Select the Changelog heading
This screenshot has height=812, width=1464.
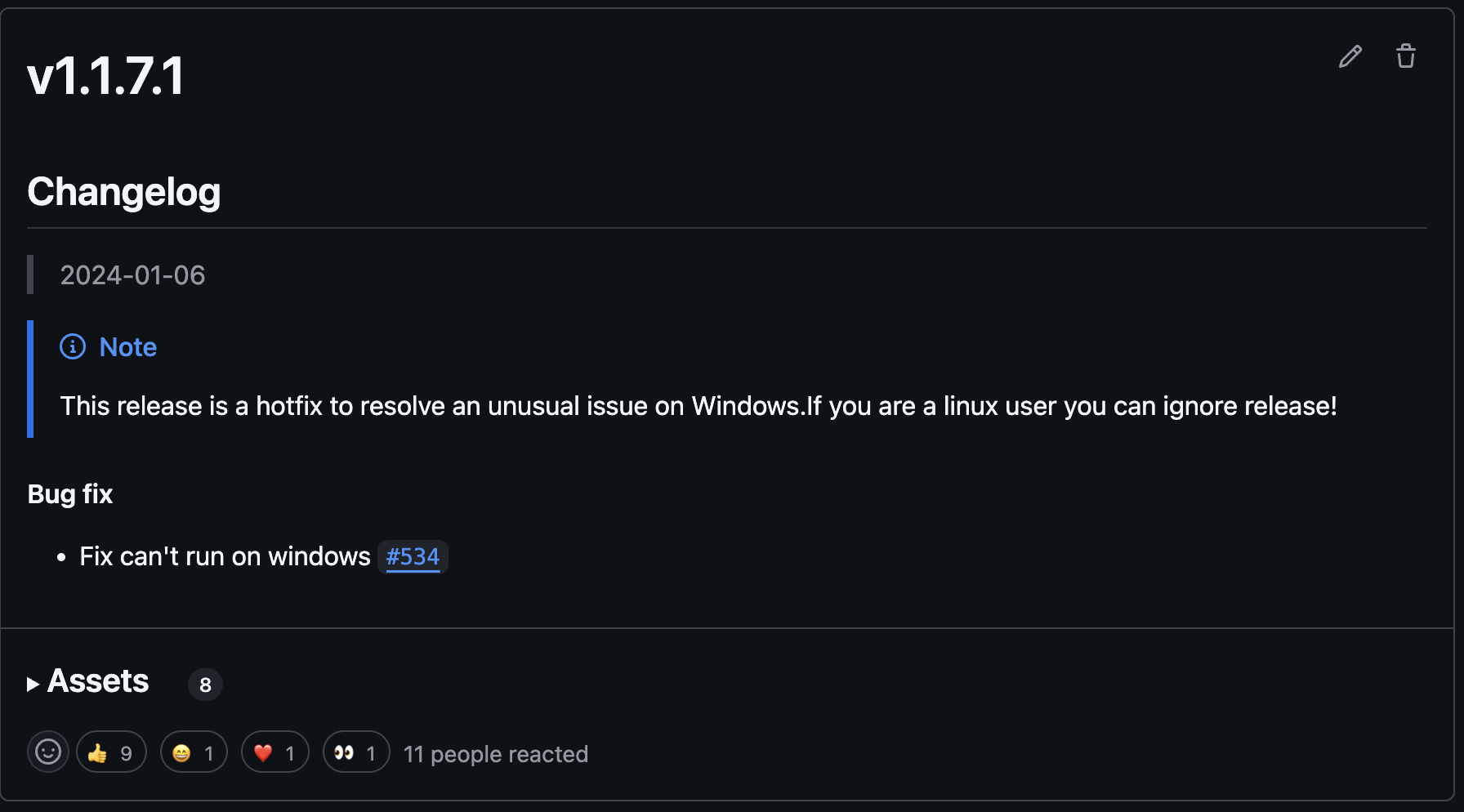pos(123,192)
